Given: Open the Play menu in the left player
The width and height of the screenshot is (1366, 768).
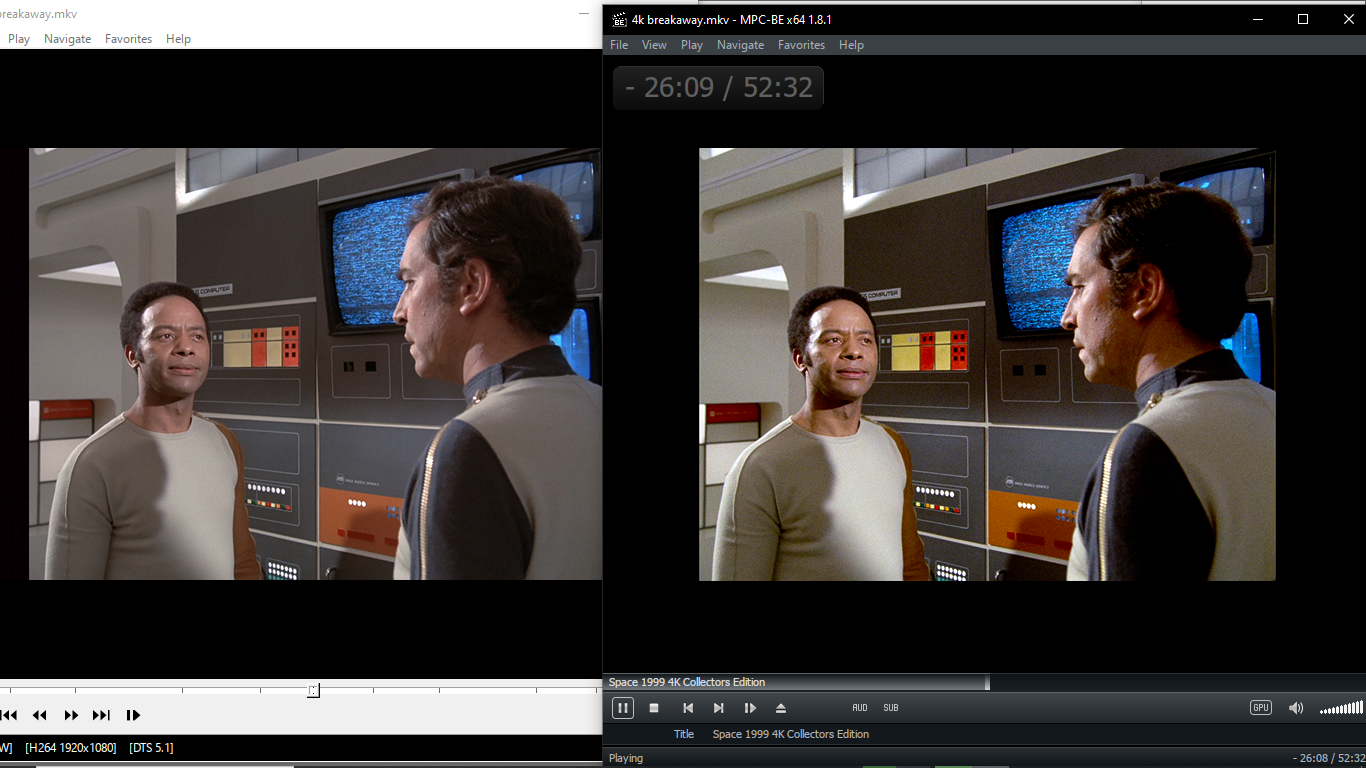Looking at the screenshot, I should point(19,39).
